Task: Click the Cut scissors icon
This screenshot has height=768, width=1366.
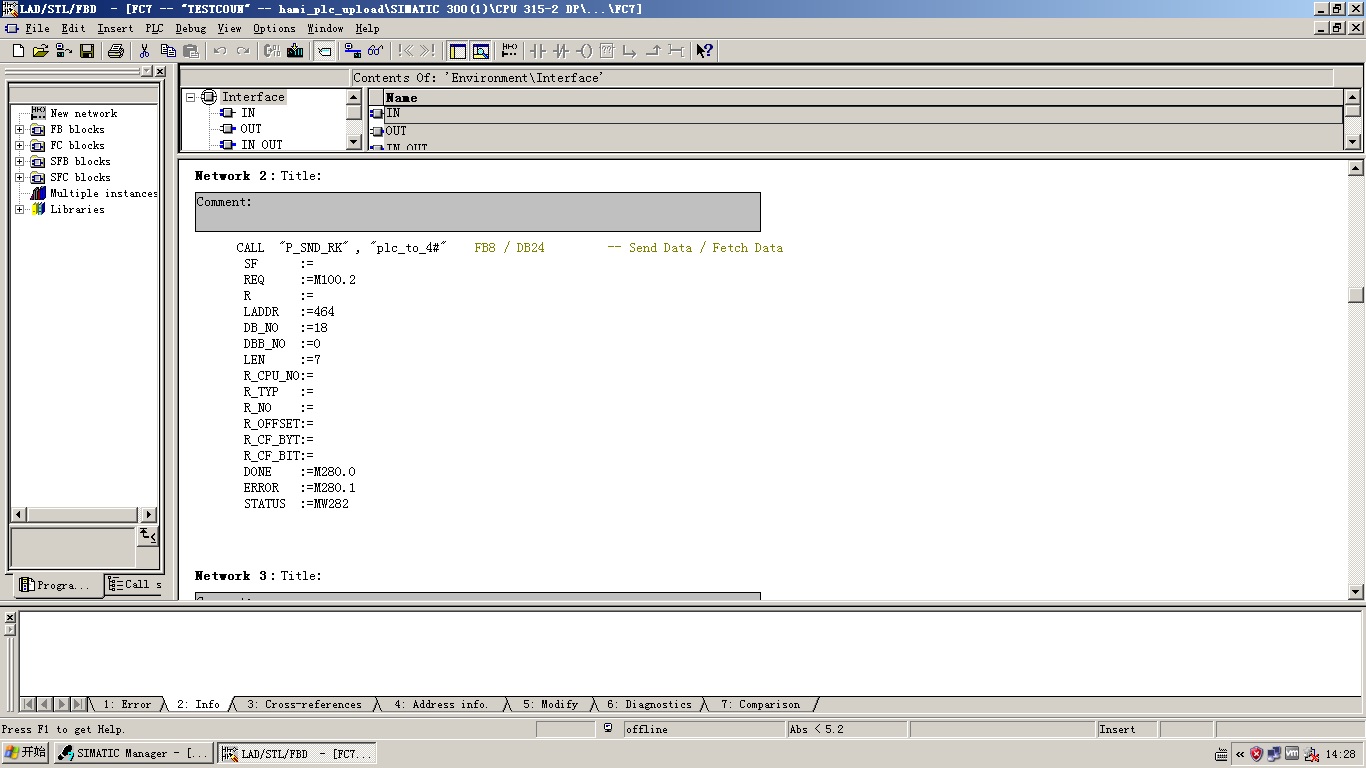Action: [145, 51]
